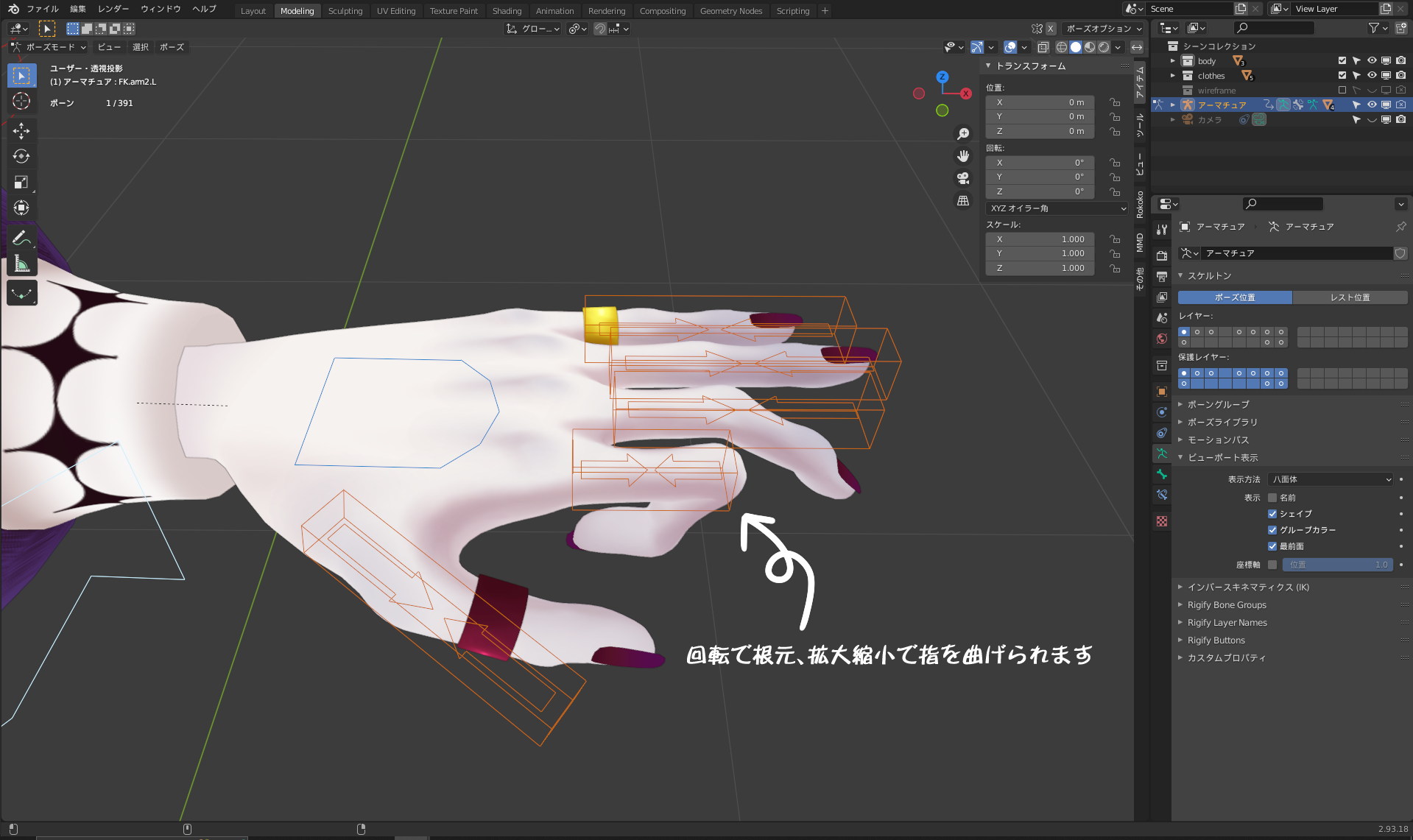The width and height of the screenshot is (1413, 840).
Task: Activate the Annotate pencil tool
Action: tap(21, 238)
